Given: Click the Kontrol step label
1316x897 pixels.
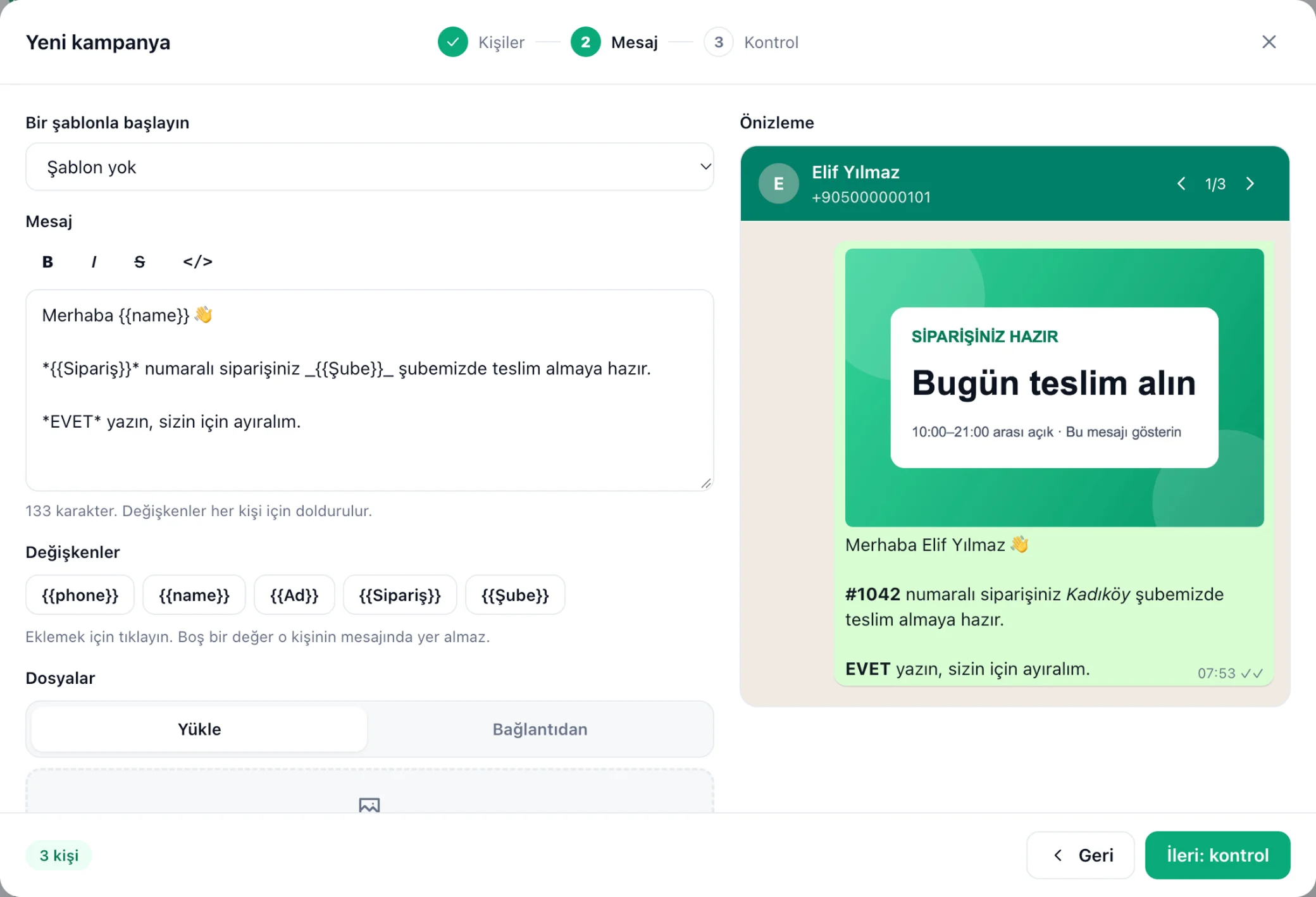Looking at the screenshot, I should pyautogui.click(x=771, y=42).
